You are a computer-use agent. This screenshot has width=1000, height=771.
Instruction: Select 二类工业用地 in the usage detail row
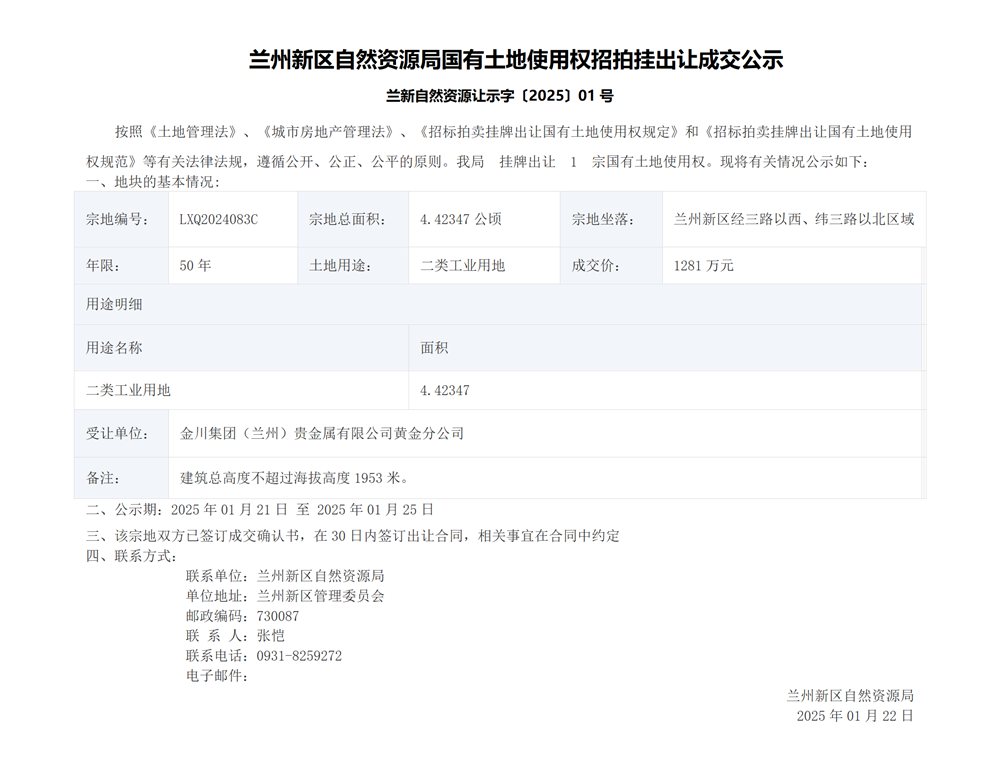(128, 391)
